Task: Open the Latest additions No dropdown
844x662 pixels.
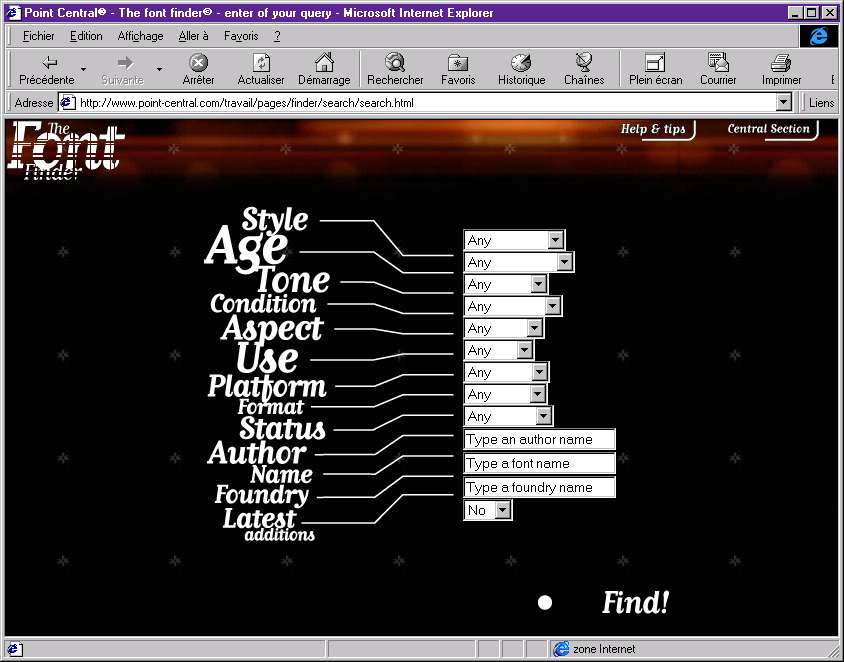Action: coord(488,510)
